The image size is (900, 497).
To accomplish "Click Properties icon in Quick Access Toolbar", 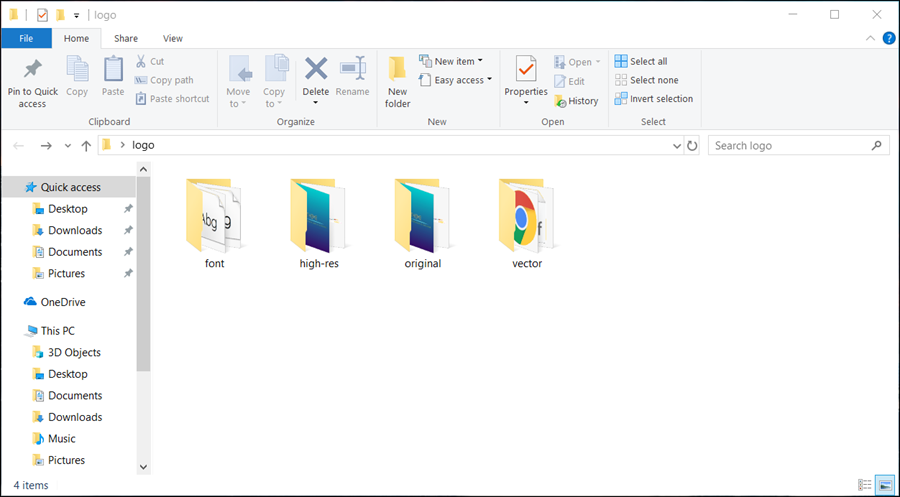I will (42, 15).
